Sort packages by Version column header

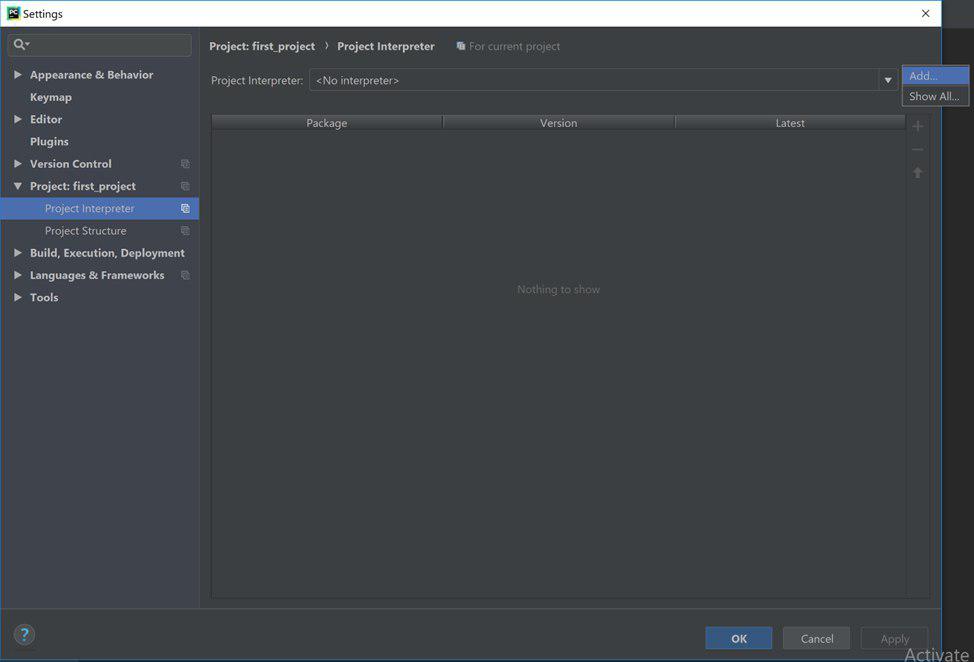point(558,123)
